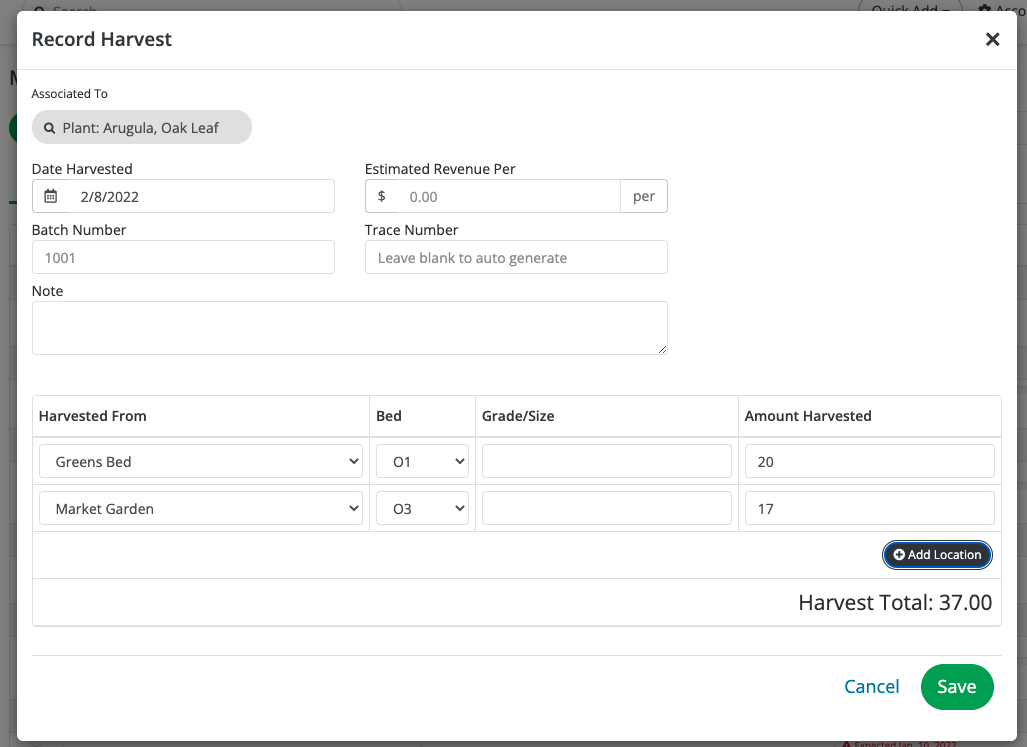Click the Date Harvested field showing 2/8/2022

pos(200,197)
